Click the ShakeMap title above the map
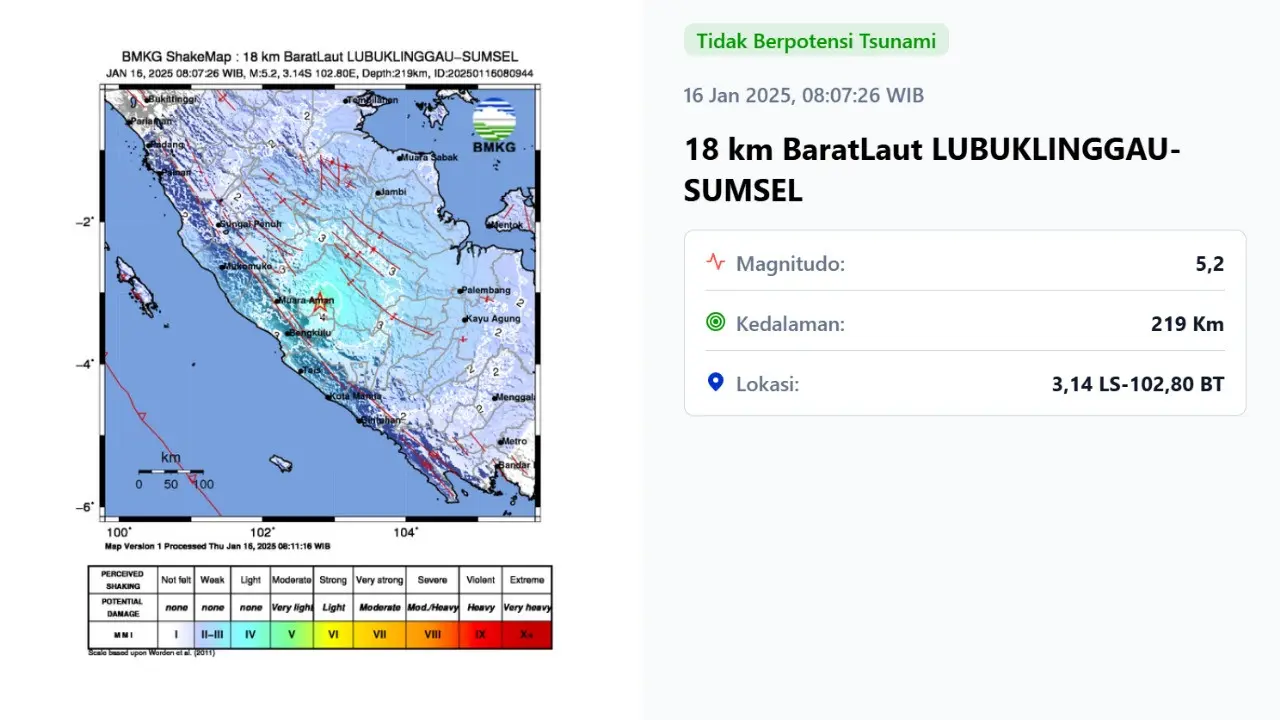 click(x=320, y=57)
